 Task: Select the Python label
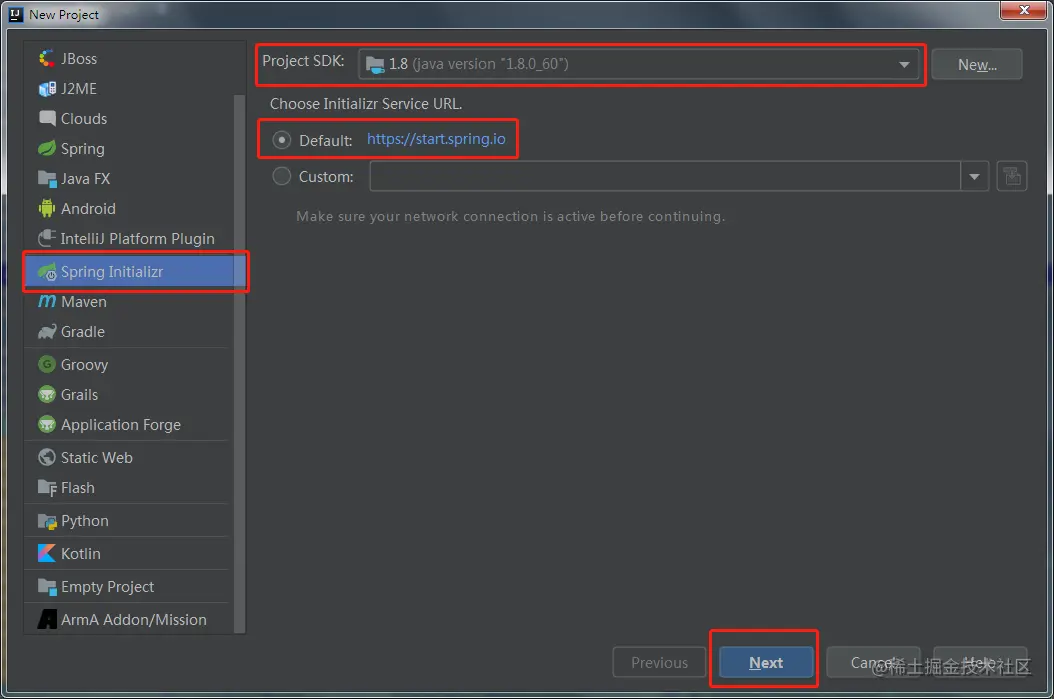point(85,522)
